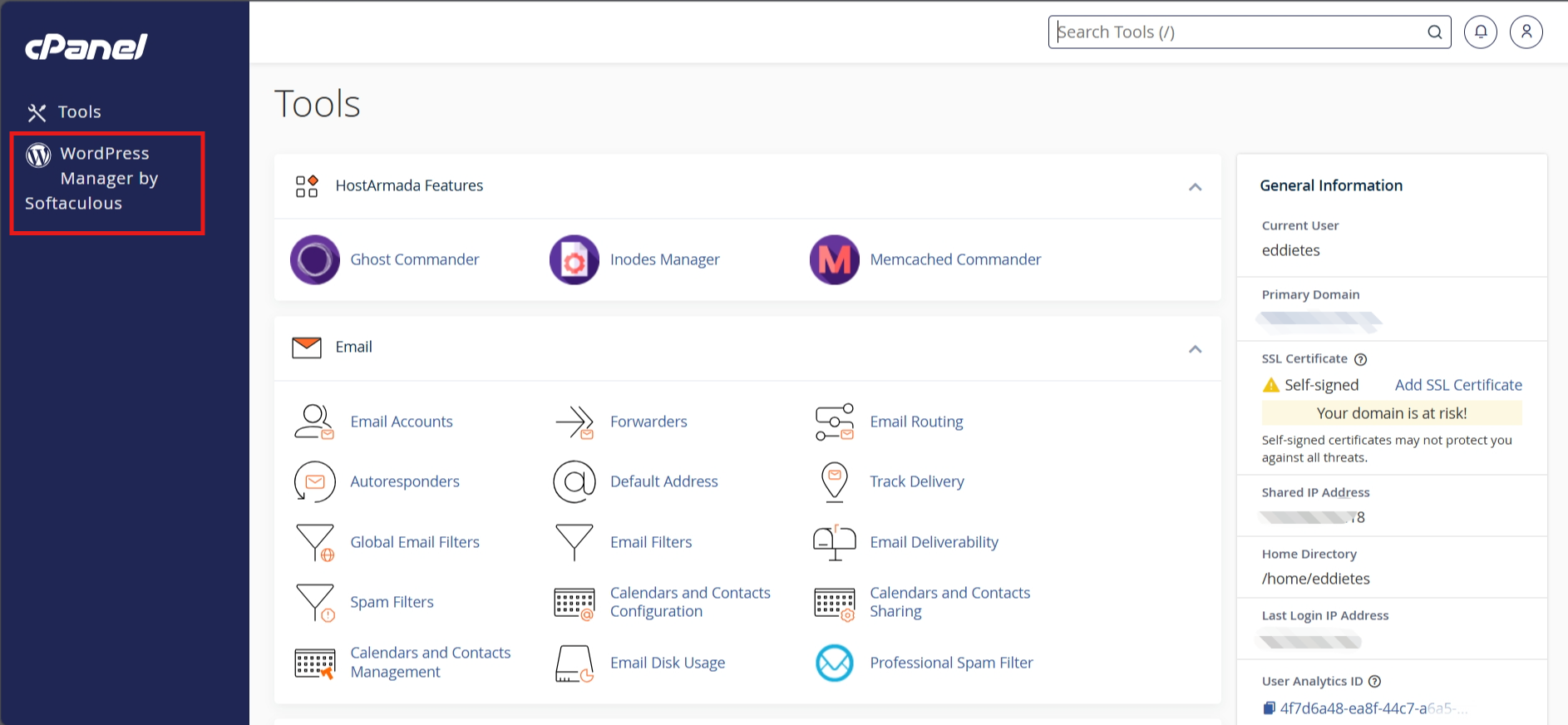1568x725 pixels.
Task: Open Inodes Manager link
Action: click(x=665, y=259)
